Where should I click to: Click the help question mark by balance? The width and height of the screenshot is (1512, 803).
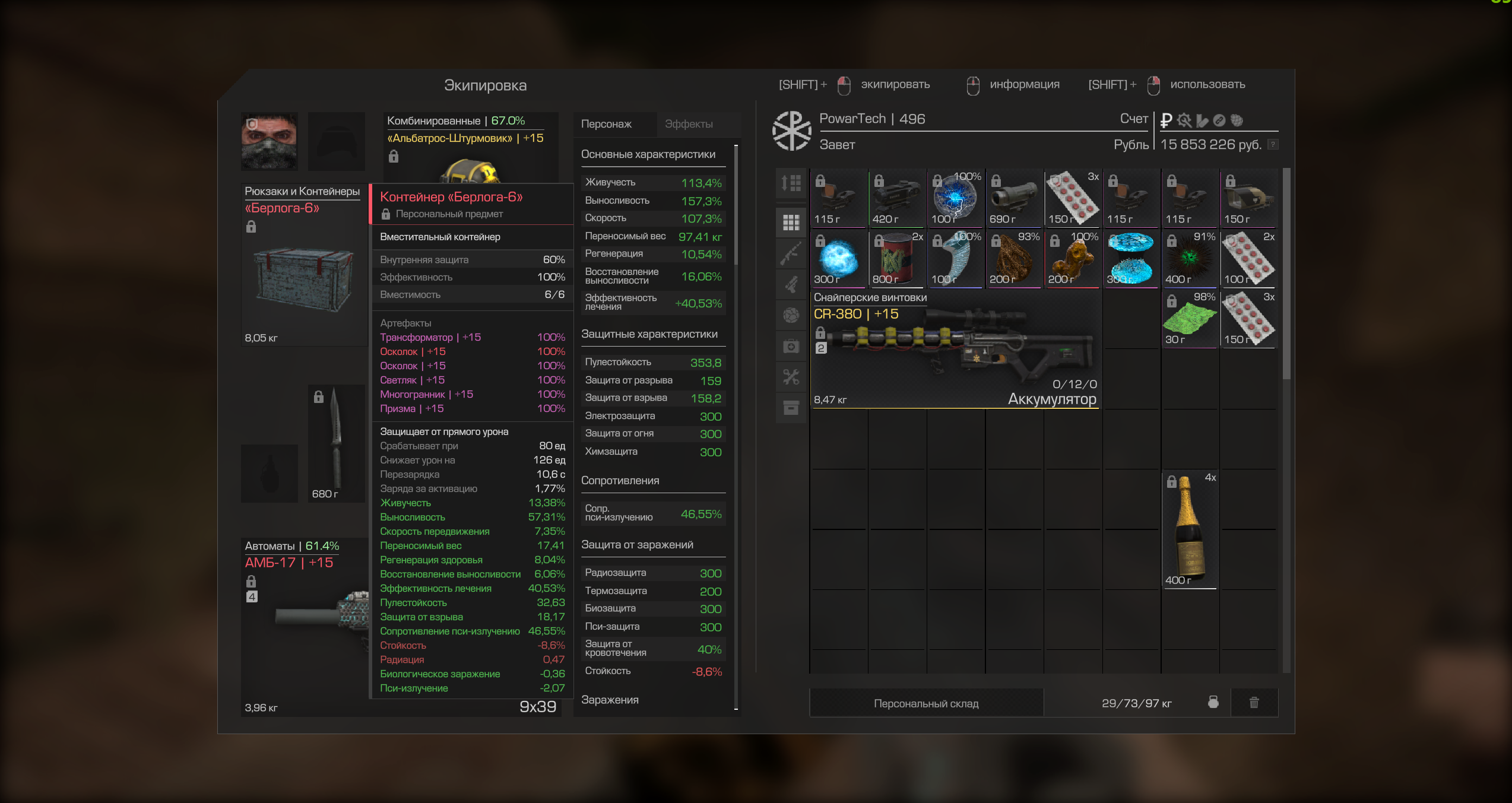click(x=1273, y=144)
